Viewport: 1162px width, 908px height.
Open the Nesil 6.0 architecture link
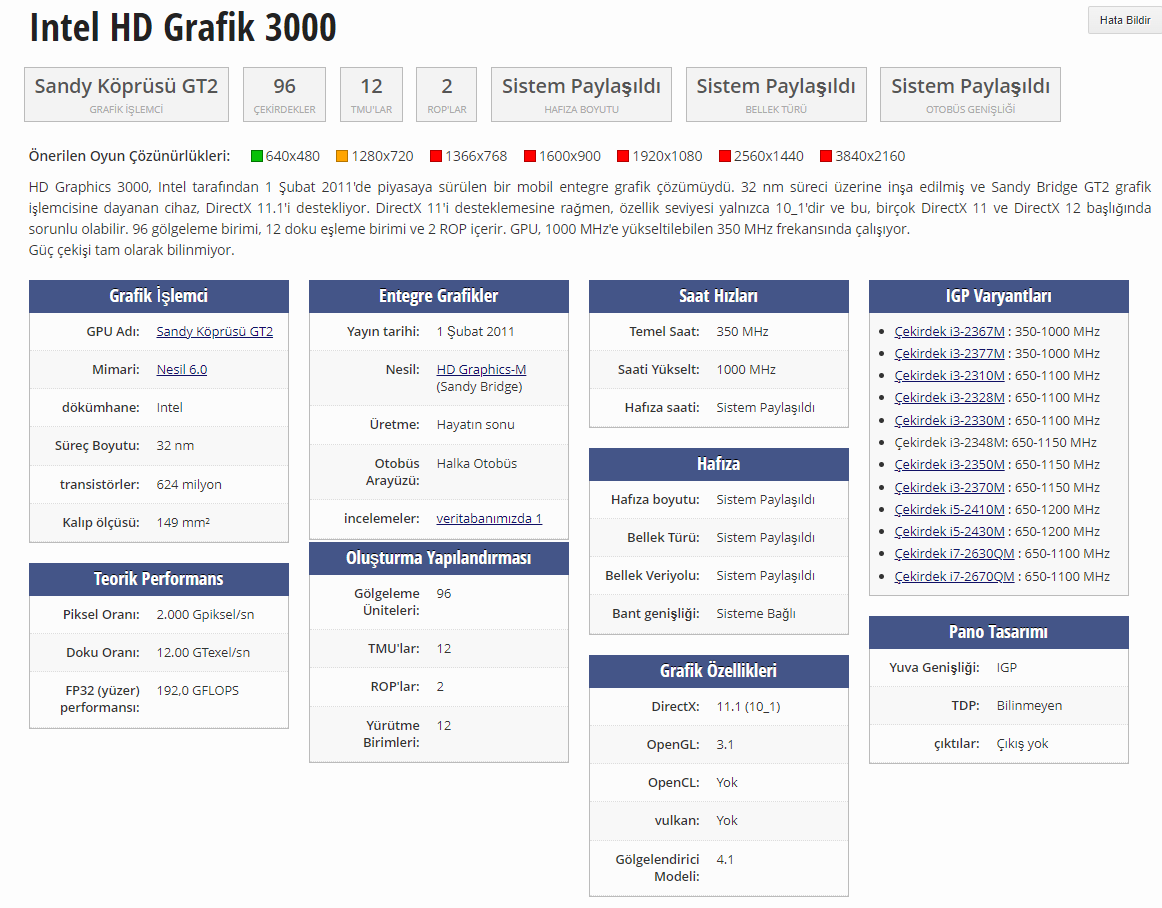[x=182, y=369]
